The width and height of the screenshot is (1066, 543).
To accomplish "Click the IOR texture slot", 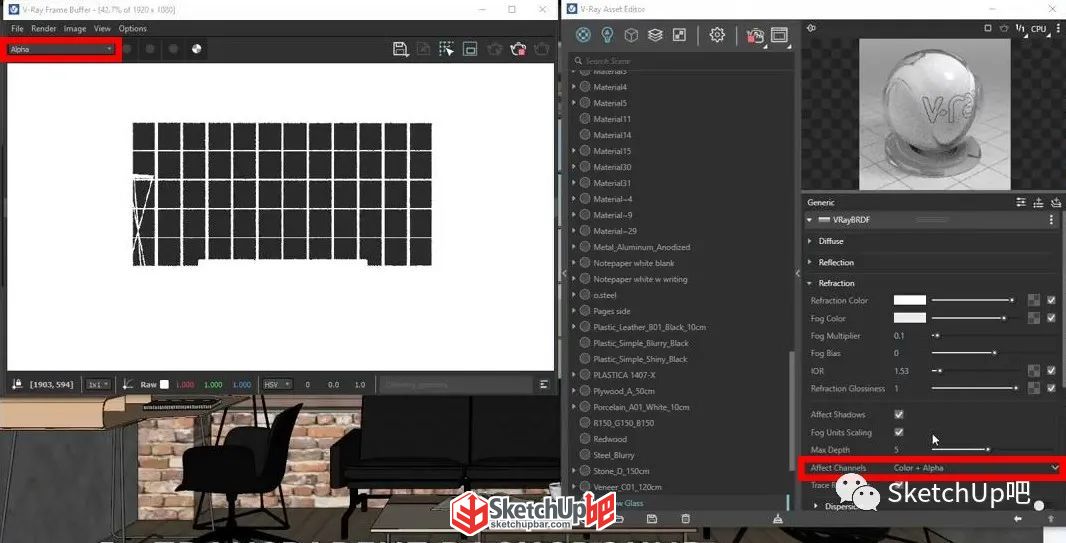I will (1033, 370).
